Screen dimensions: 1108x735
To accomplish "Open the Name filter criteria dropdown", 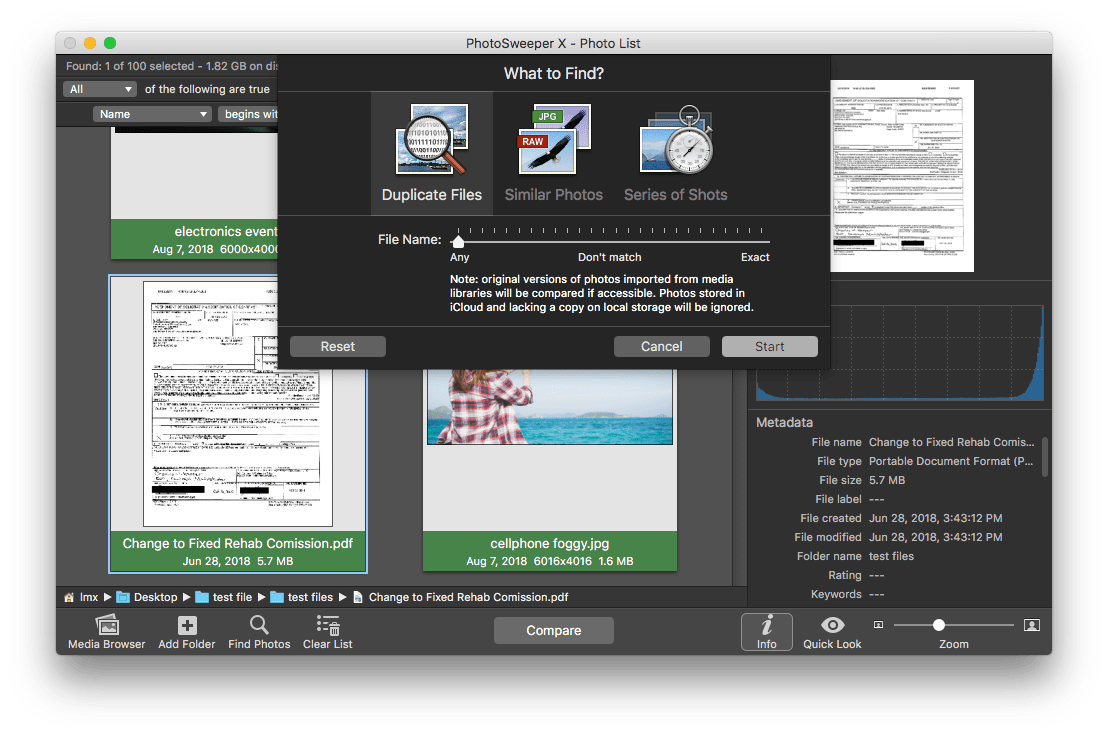I will click(152, 114).
